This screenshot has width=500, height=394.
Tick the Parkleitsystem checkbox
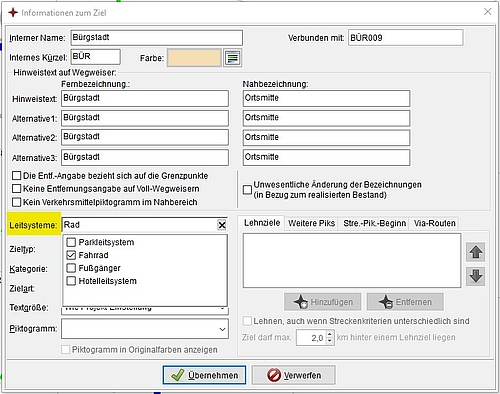pyautogui.click(x=71, y=242)
